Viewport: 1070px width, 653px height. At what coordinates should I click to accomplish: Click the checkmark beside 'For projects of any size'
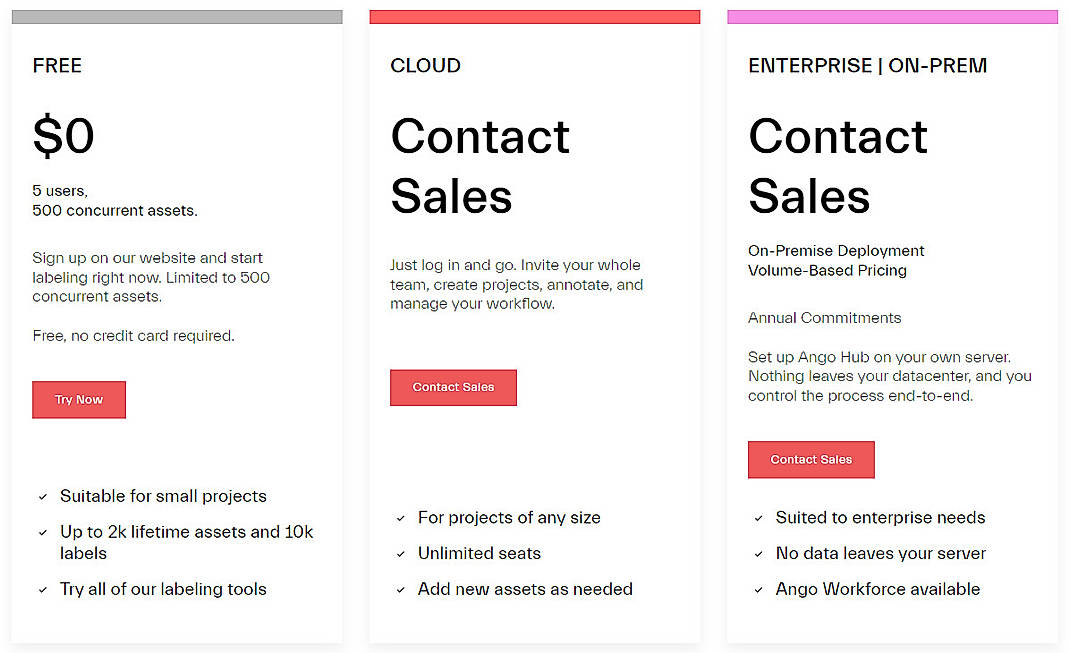(x=401, y=518)
